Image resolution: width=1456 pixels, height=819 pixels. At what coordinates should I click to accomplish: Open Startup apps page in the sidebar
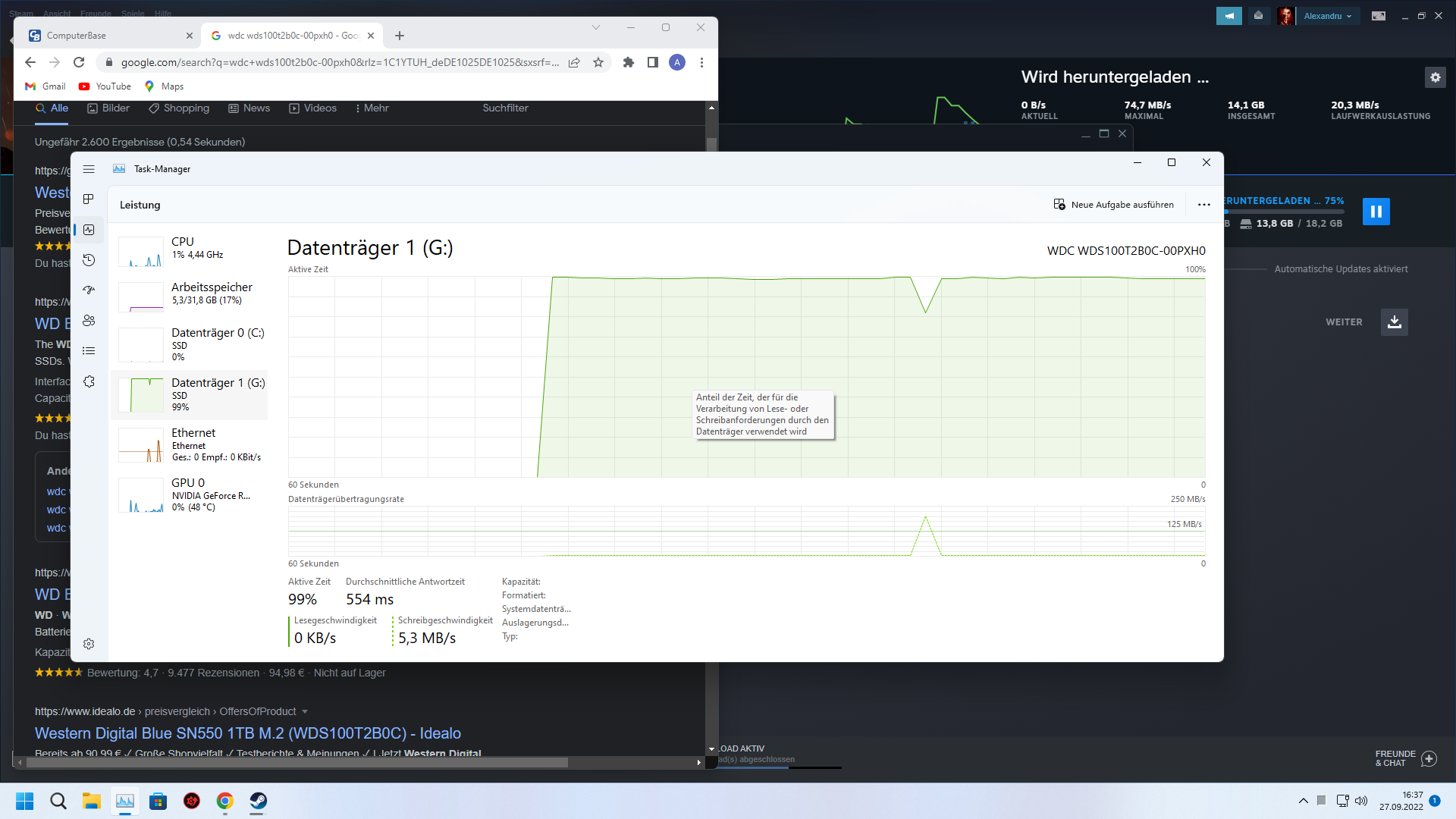pos(89,290)
